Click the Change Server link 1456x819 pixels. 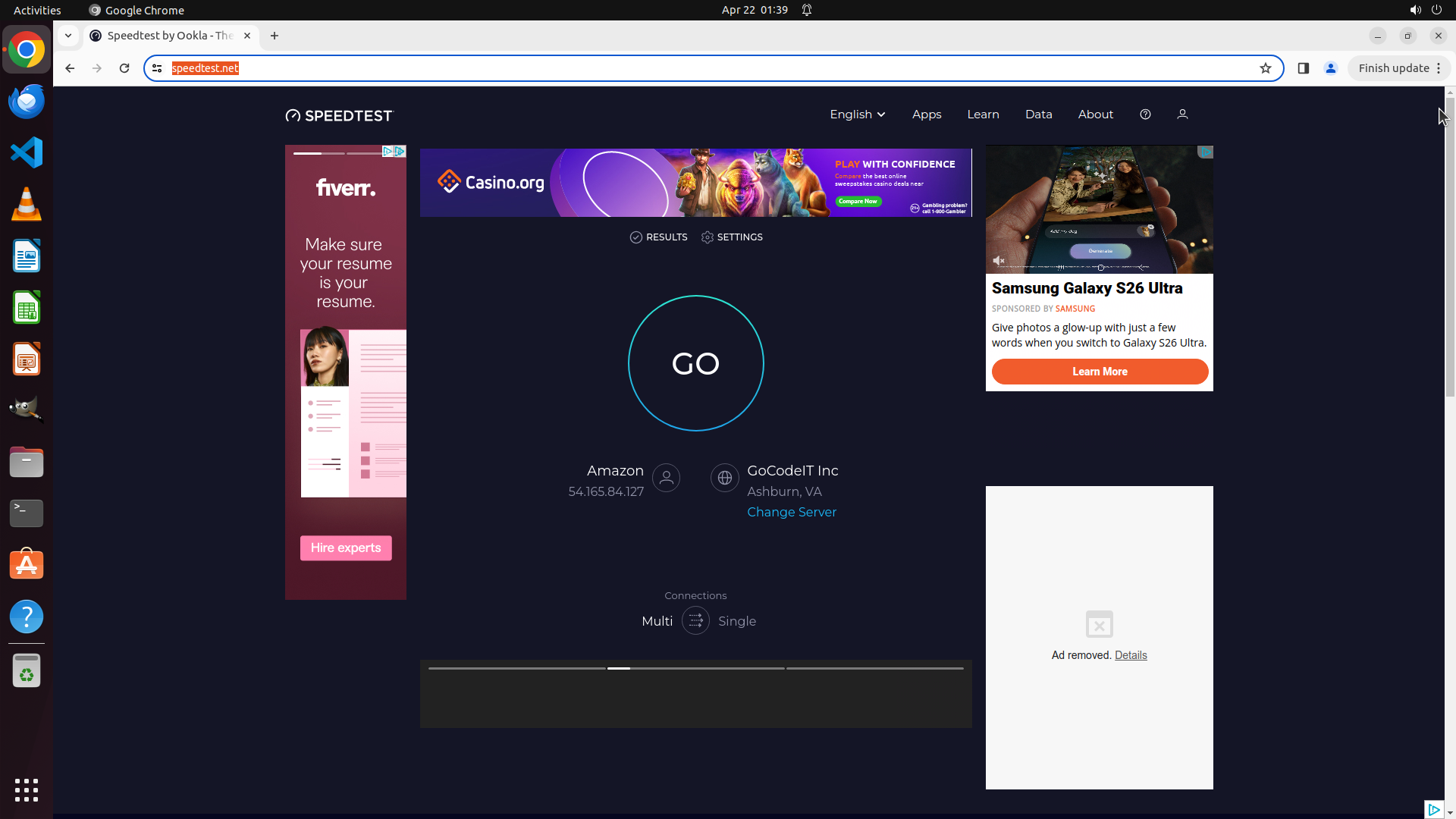[792, 512]
